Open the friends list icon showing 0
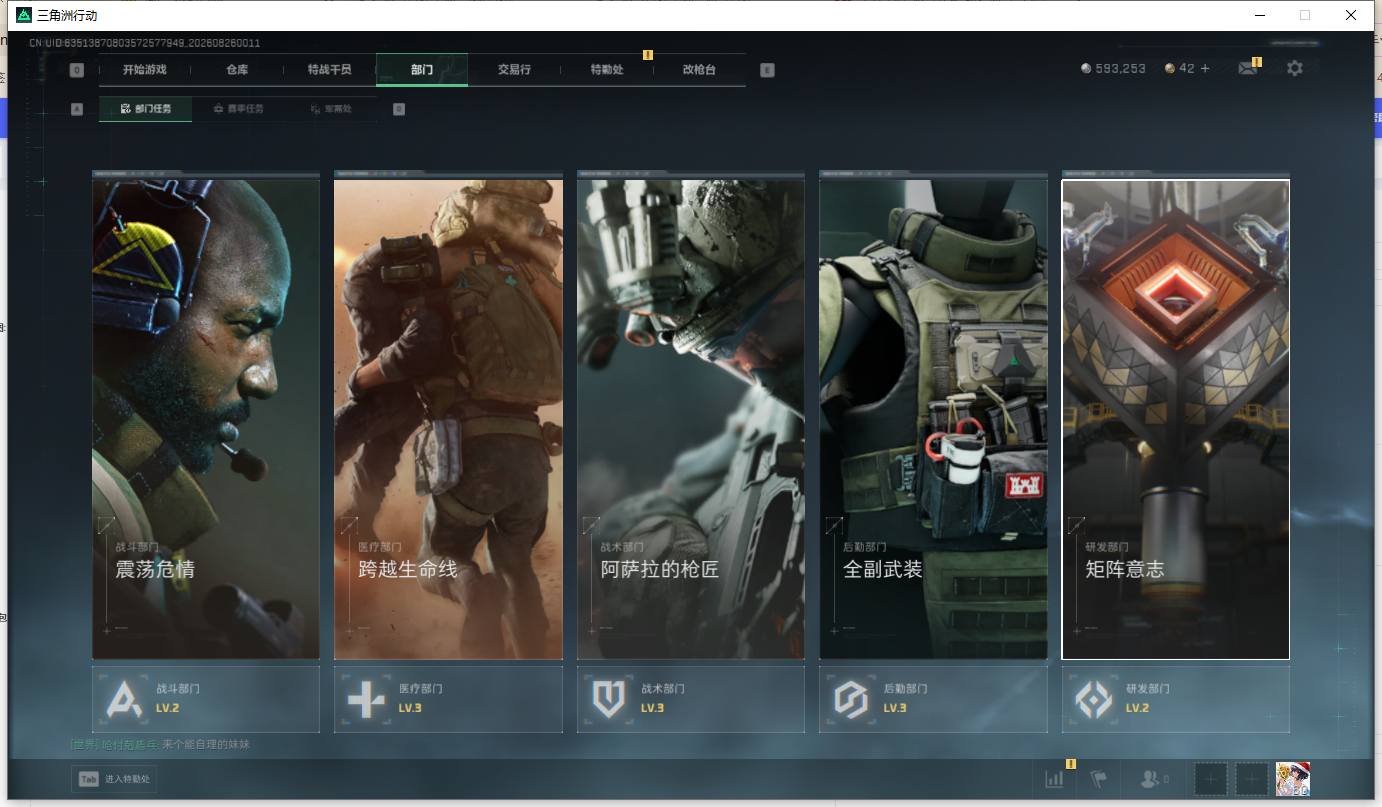The image size is (1382, 807). [1154, 779]
